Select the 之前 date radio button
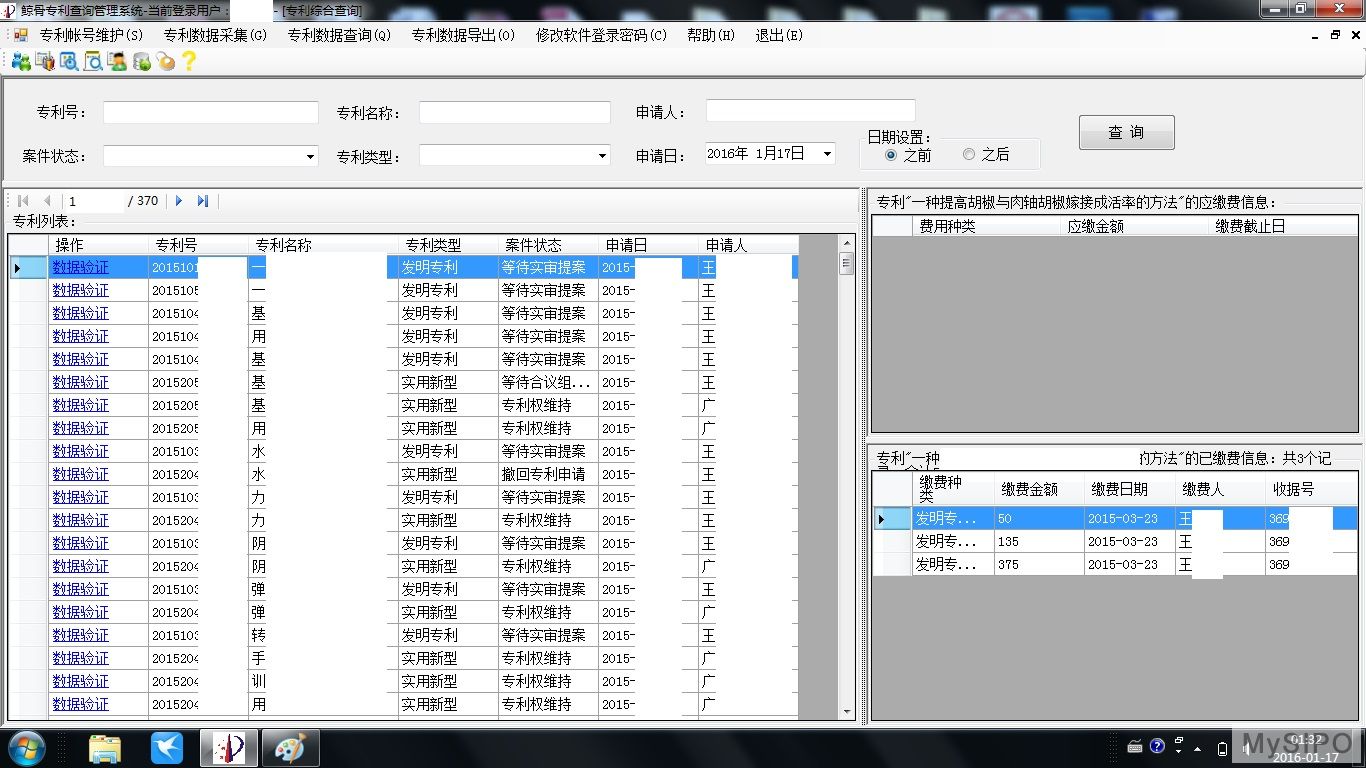The image size is (1366, 768). (891, 155)
